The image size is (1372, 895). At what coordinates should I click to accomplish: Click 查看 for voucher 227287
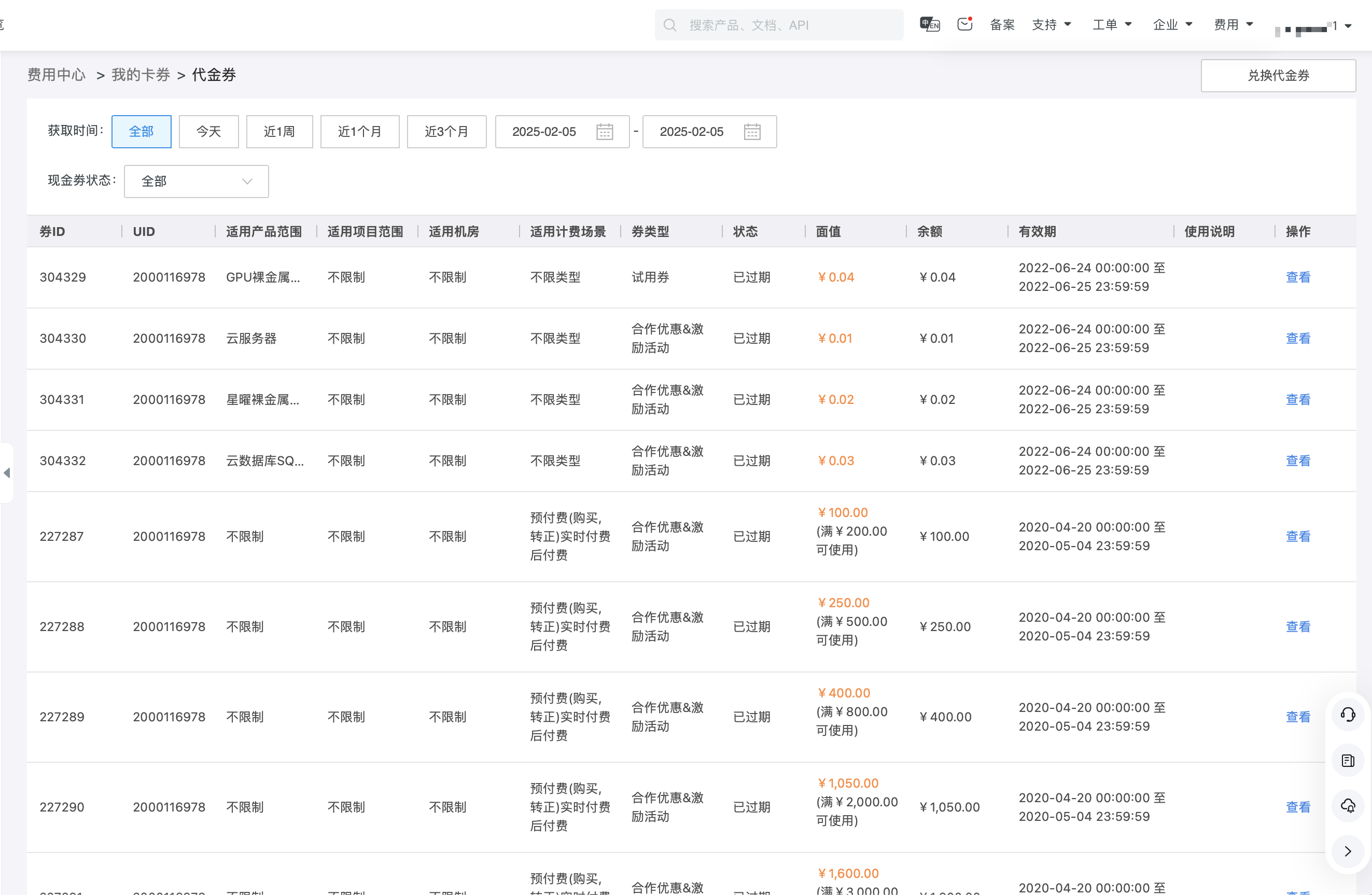click(x=1298, y=537)
